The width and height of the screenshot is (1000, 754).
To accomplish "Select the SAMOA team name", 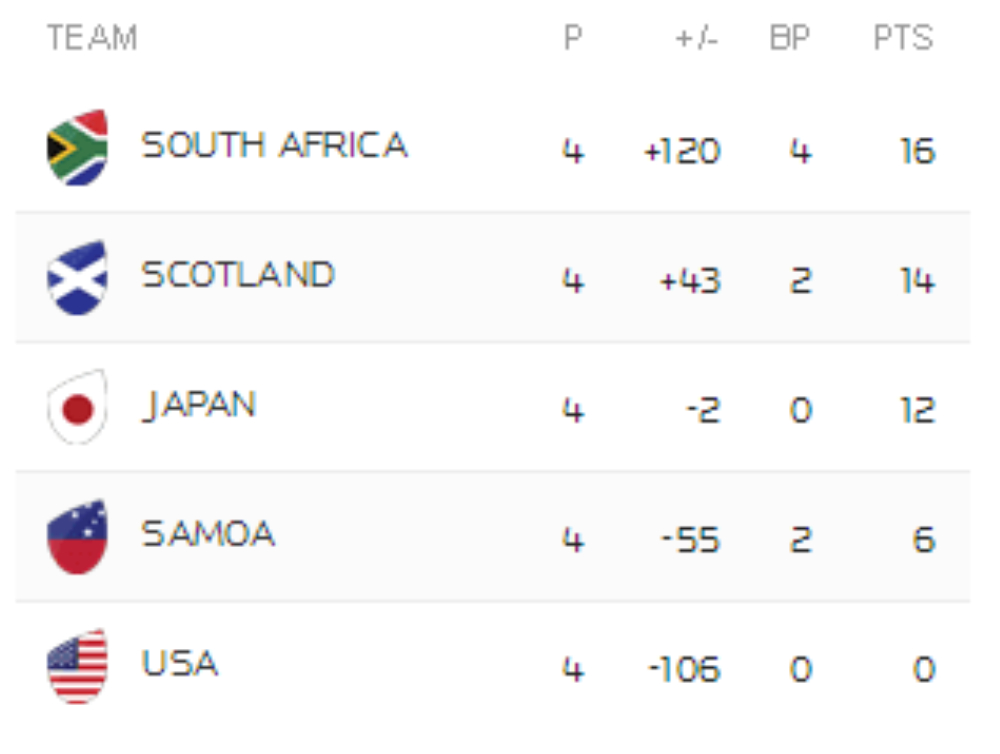I will point(208,535).
